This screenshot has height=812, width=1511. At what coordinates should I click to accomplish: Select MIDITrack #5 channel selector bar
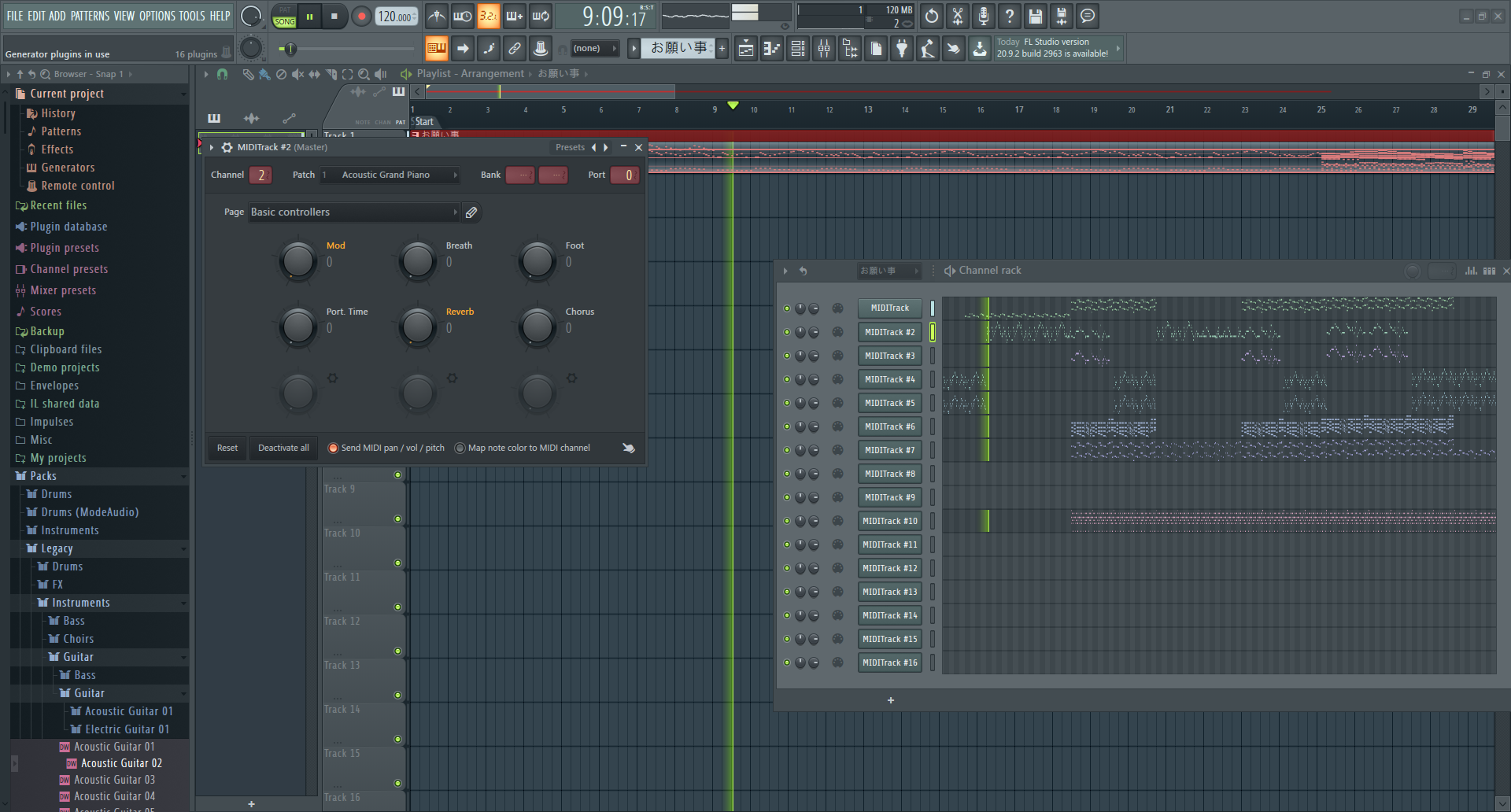(x=933, y=403)
